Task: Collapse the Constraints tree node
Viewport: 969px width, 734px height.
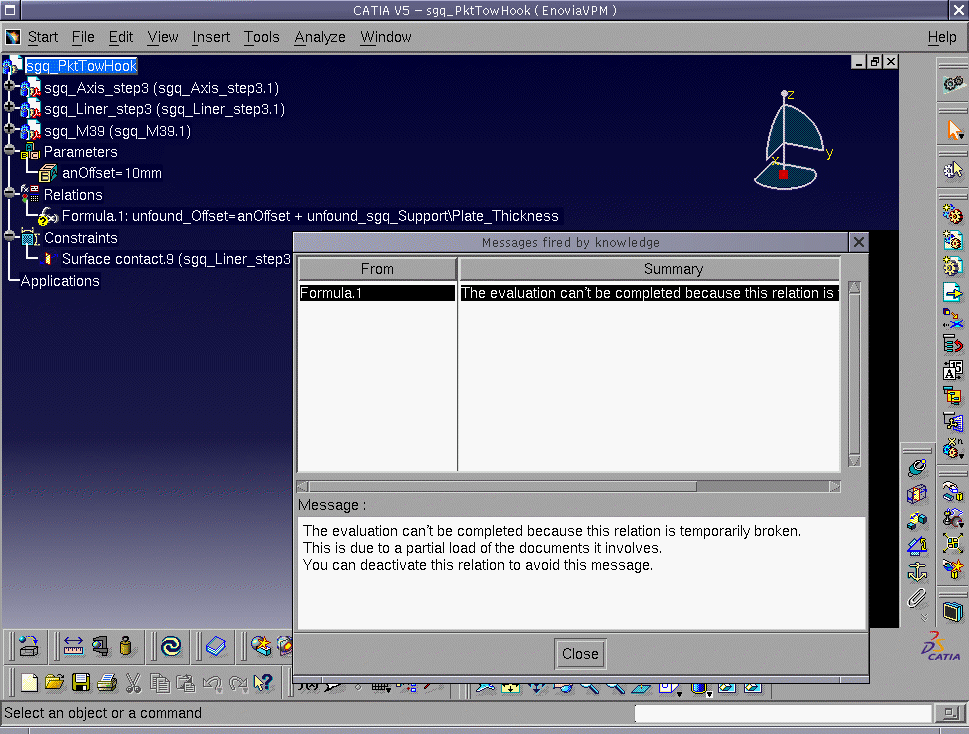Action: pos(9,237)
